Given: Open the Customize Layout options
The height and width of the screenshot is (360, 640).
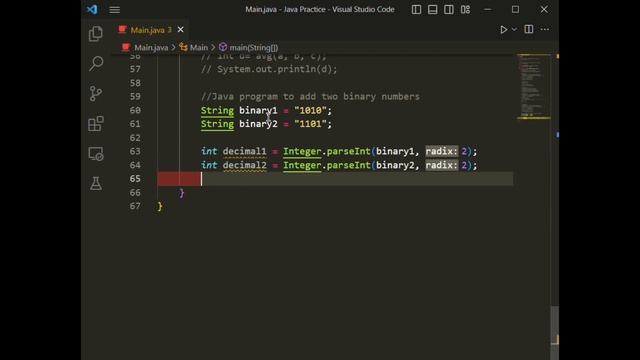Looking at the screenshot, I should point(465,9).
